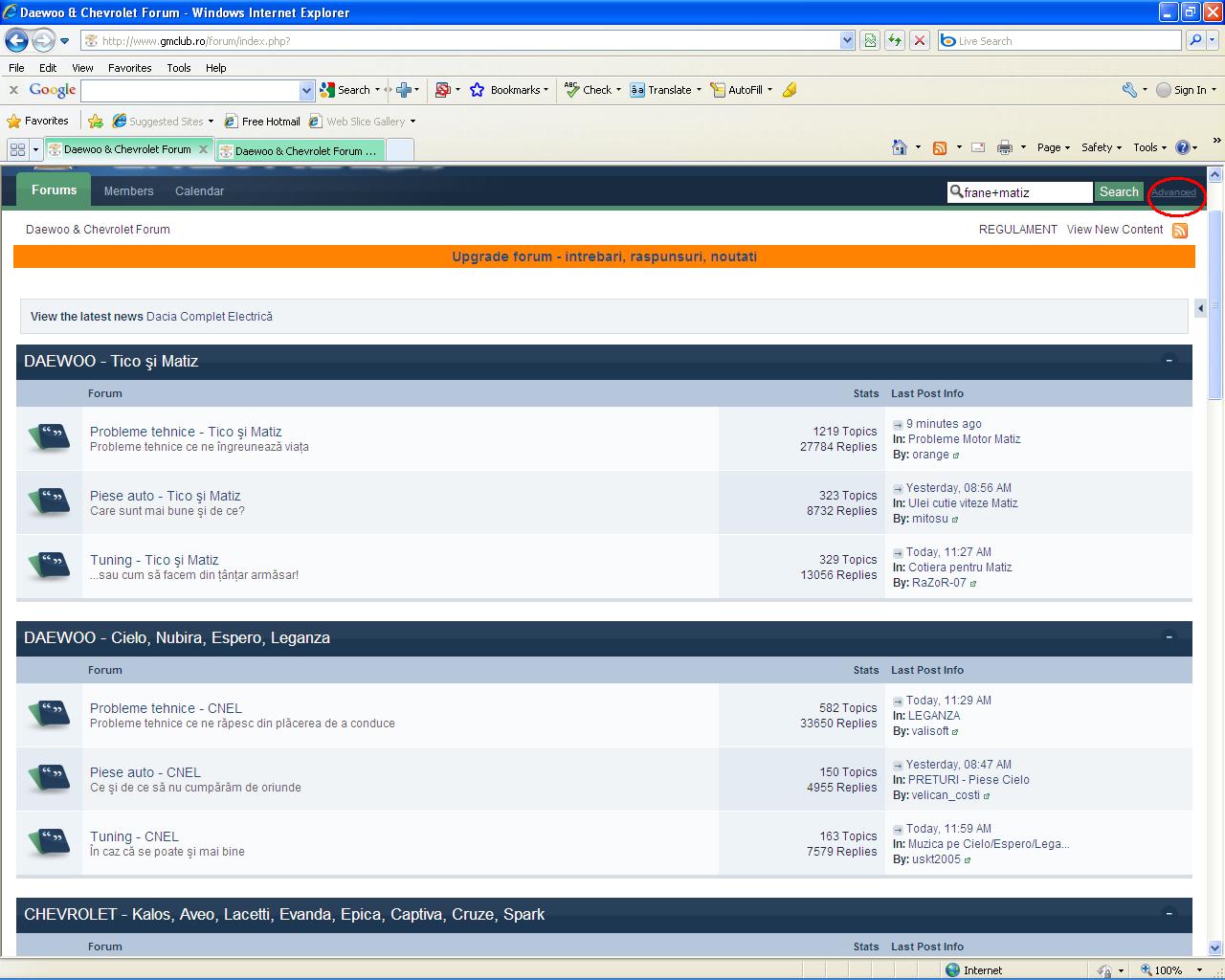
Task: Click the green Search button
Action: [x=1119, y=192]
